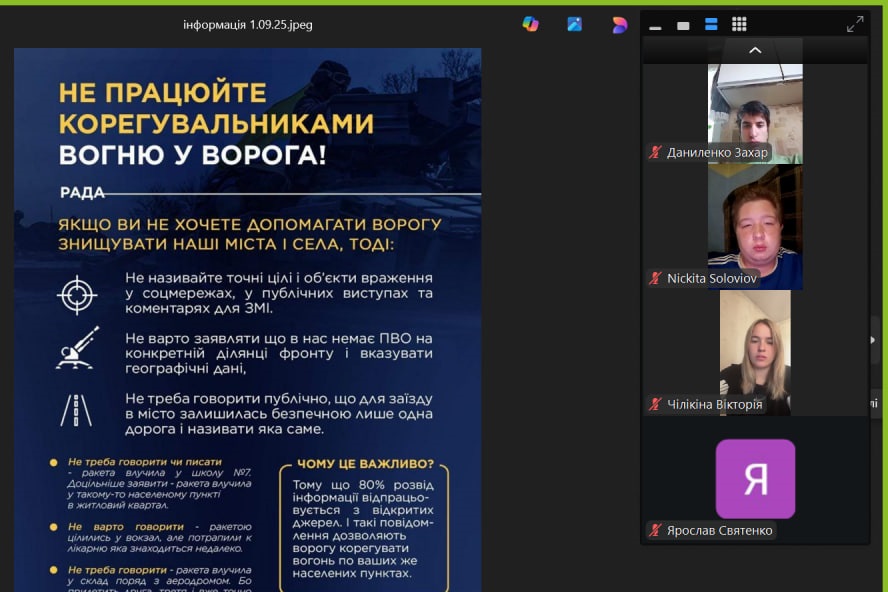Viewport: 888px width, 592px height.
Task: Click the crosshair target icon in the poster
Action: [77, 295]
